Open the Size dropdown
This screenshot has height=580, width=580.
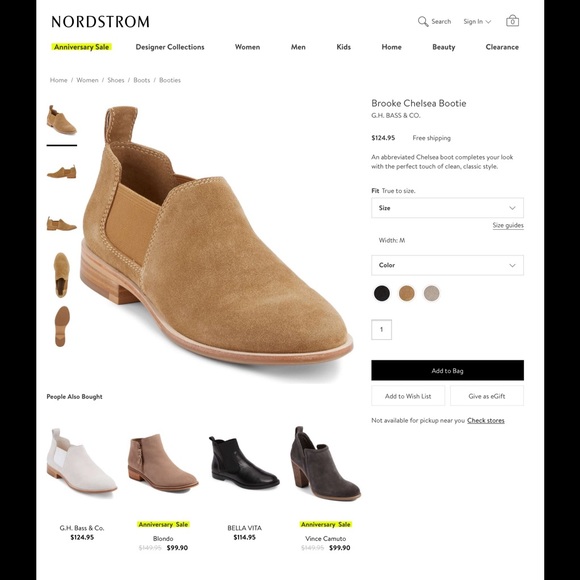point(447,208)
